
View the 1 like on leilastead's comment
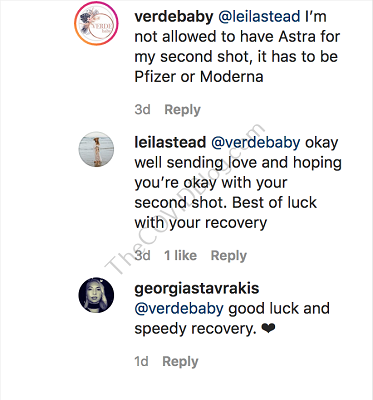[181, 256]
